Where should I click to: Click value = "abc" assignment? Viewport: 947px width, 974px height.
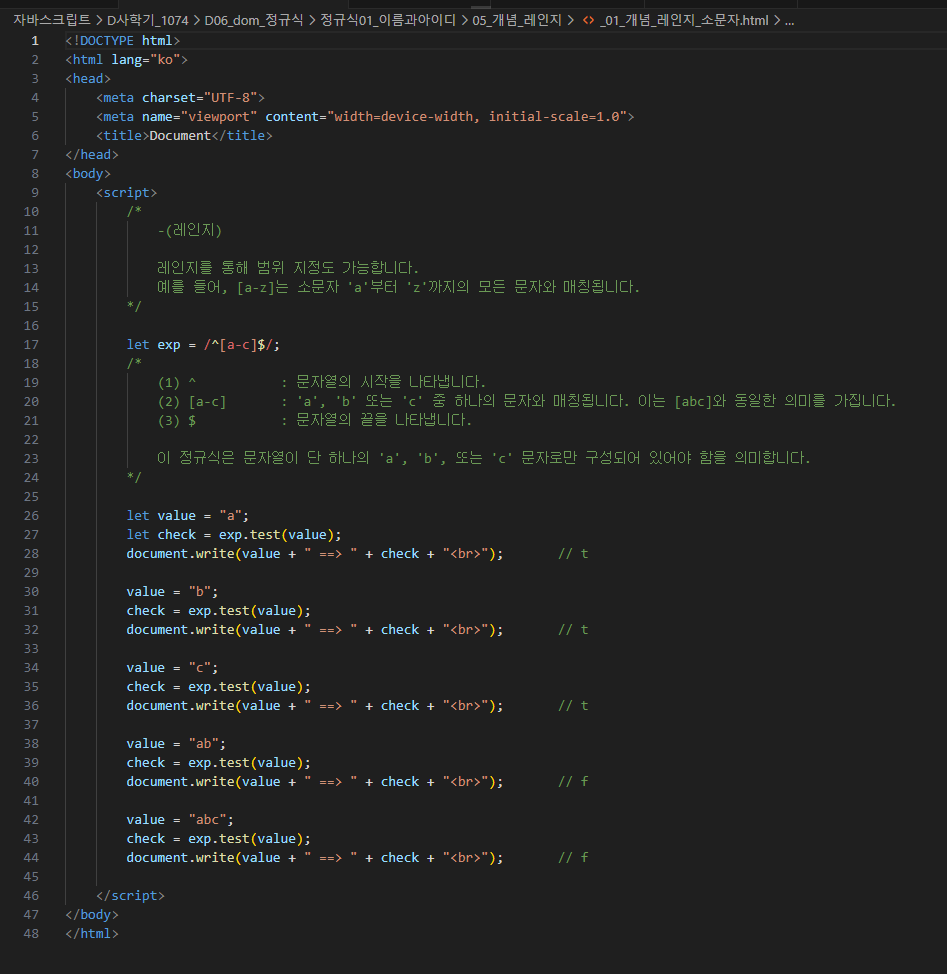point(179,820)
